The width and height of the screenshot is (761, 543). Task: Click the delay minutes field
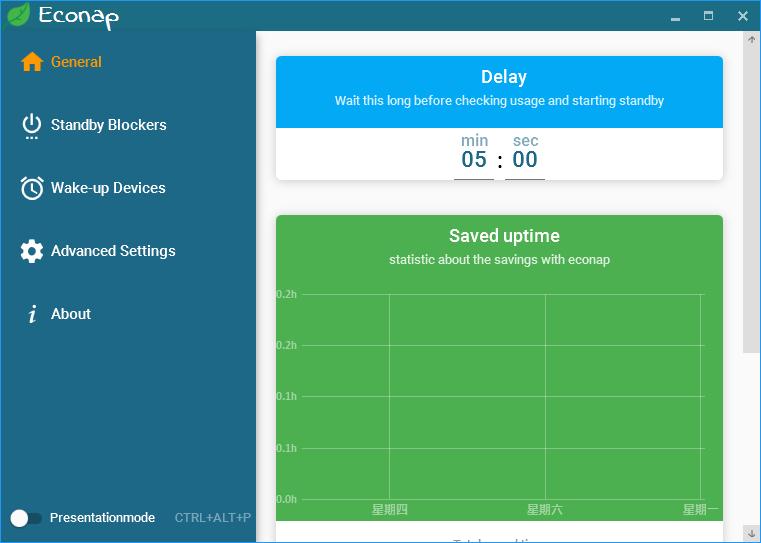(474, 160)
